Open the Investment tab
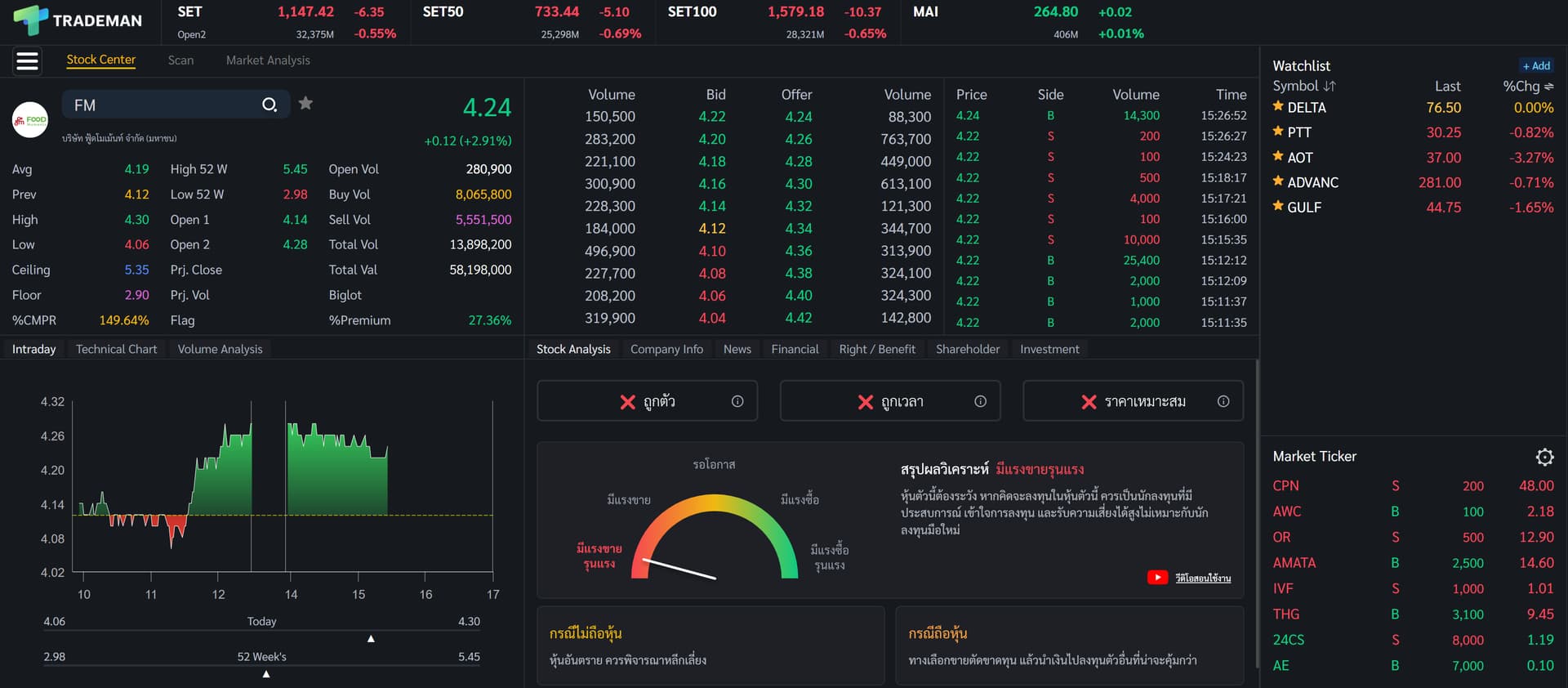 pyautogui.click(x=1049, y=349)
